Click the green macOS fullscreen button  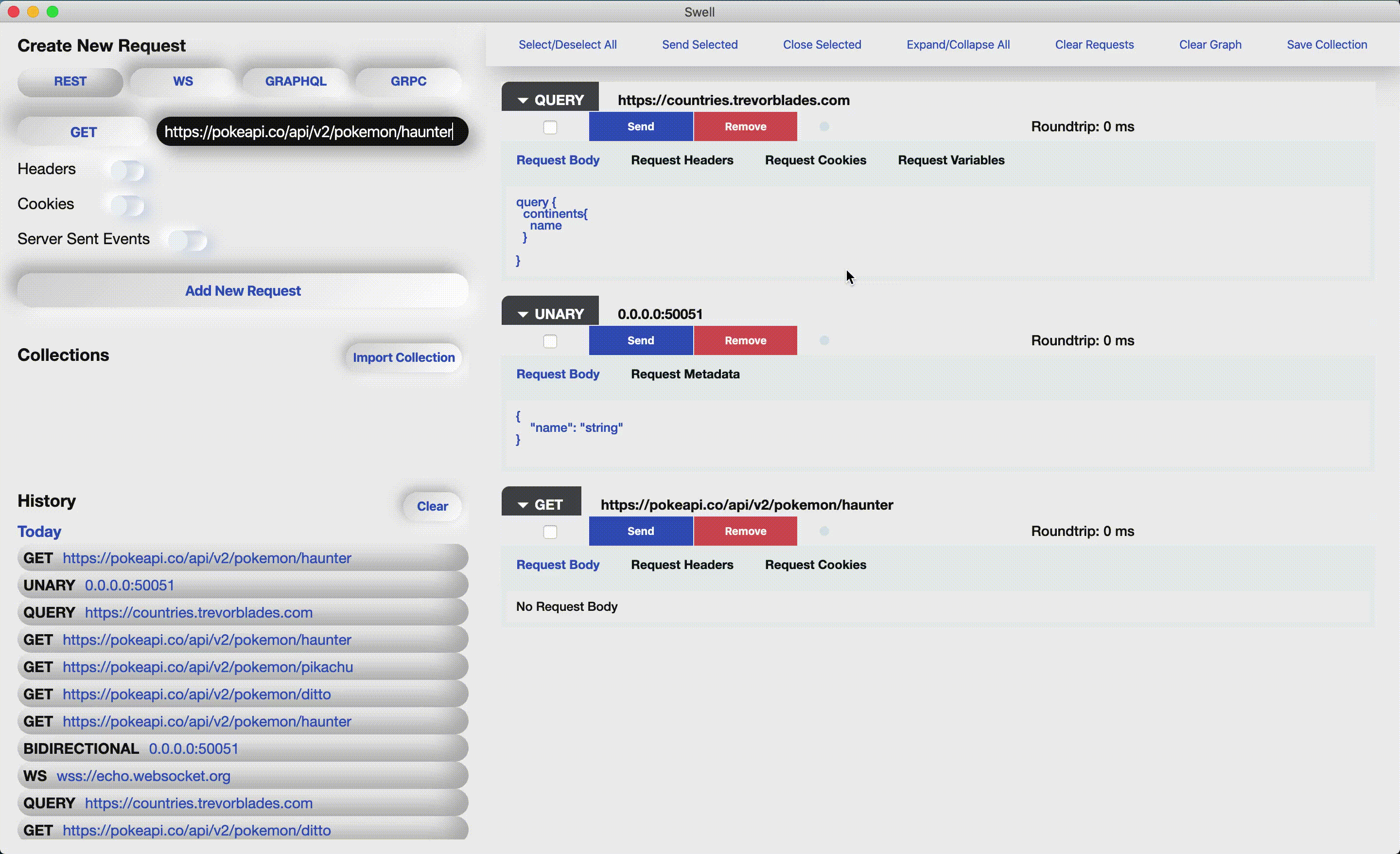click(x=52, y=11)
